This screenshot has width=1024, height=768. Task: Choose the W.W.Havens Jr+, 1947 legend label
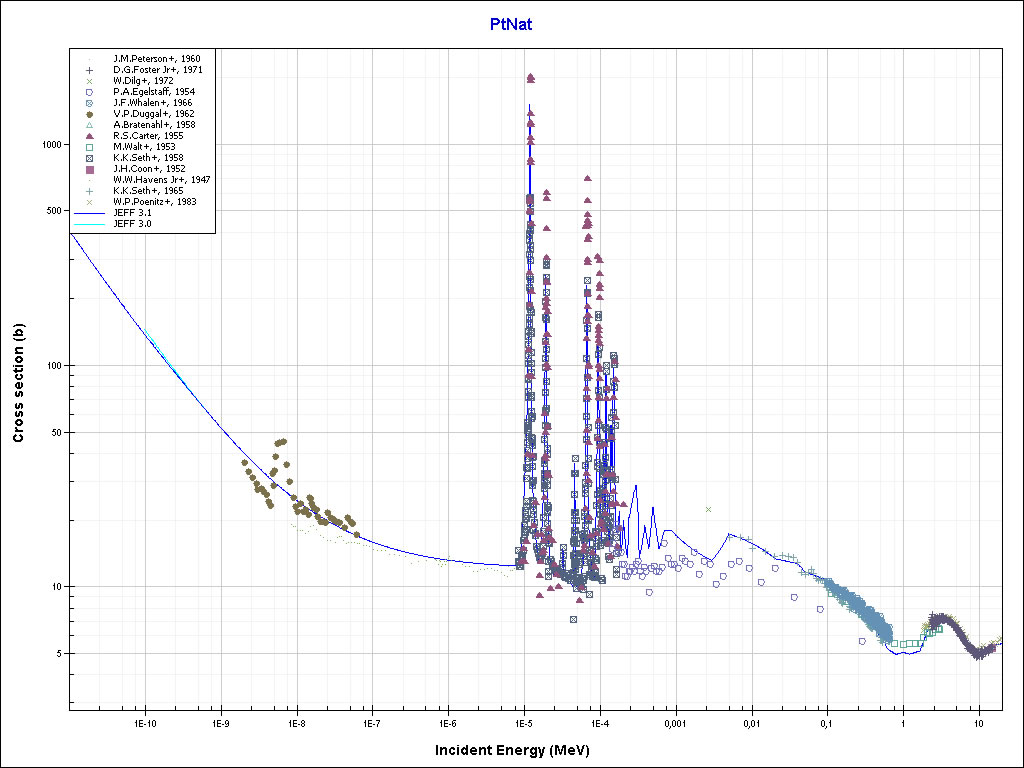coord(161,180)
